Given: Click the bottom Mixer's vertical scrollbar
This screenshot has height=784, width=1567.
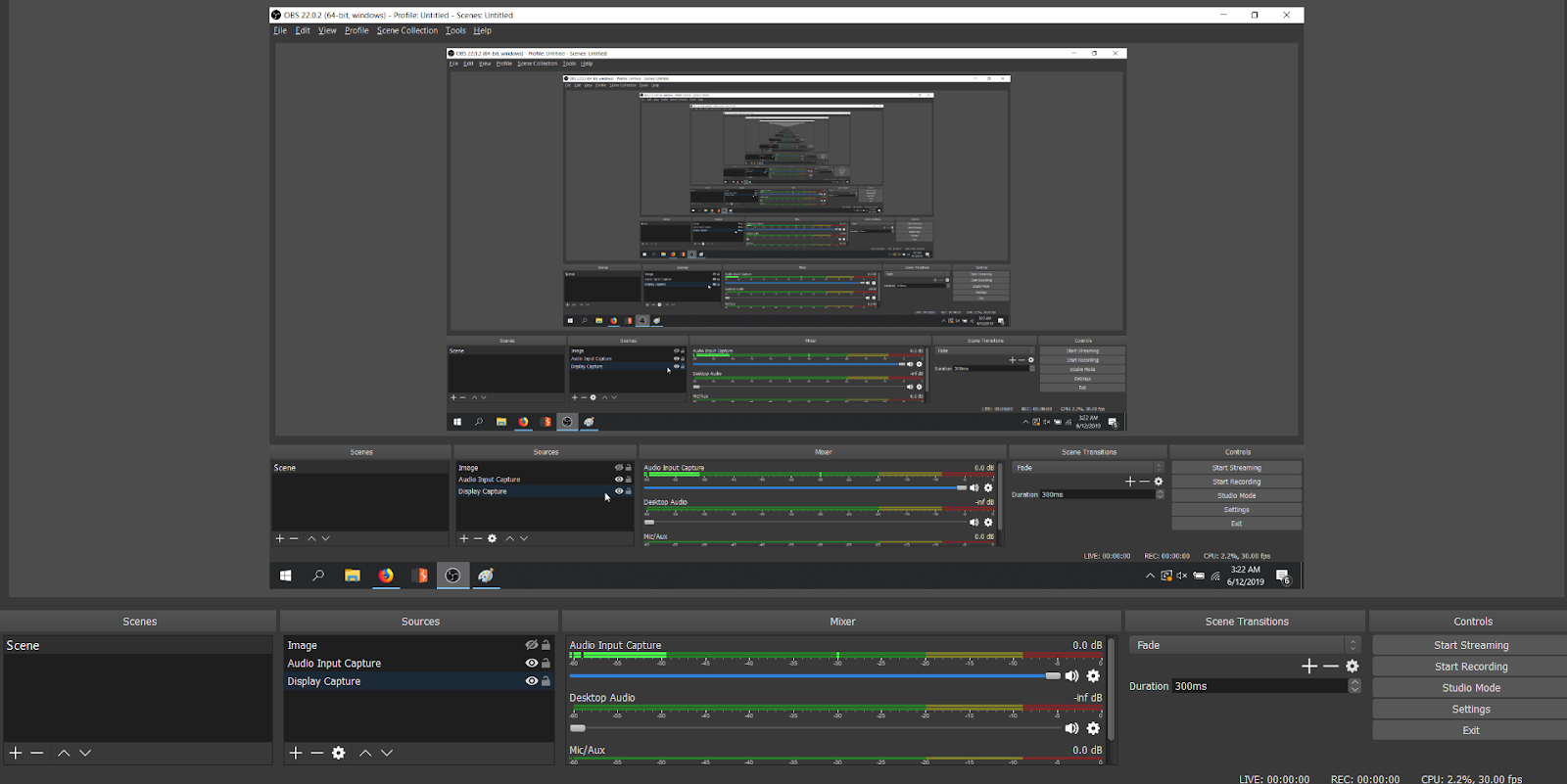Looking at the screenshot, I should point(1111,690).
